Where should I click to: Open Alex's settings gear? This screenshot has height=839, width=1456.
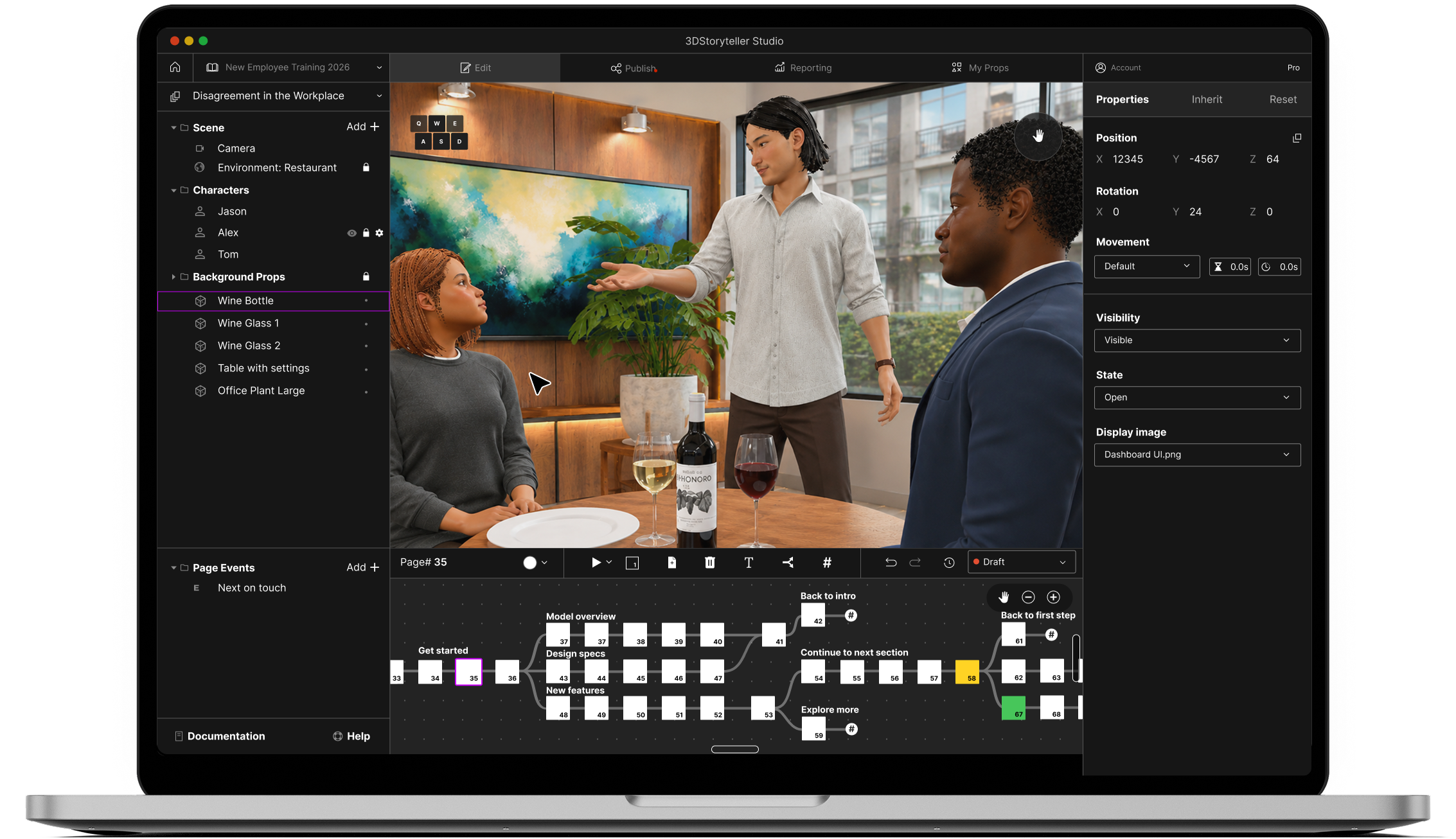point(379,233)
